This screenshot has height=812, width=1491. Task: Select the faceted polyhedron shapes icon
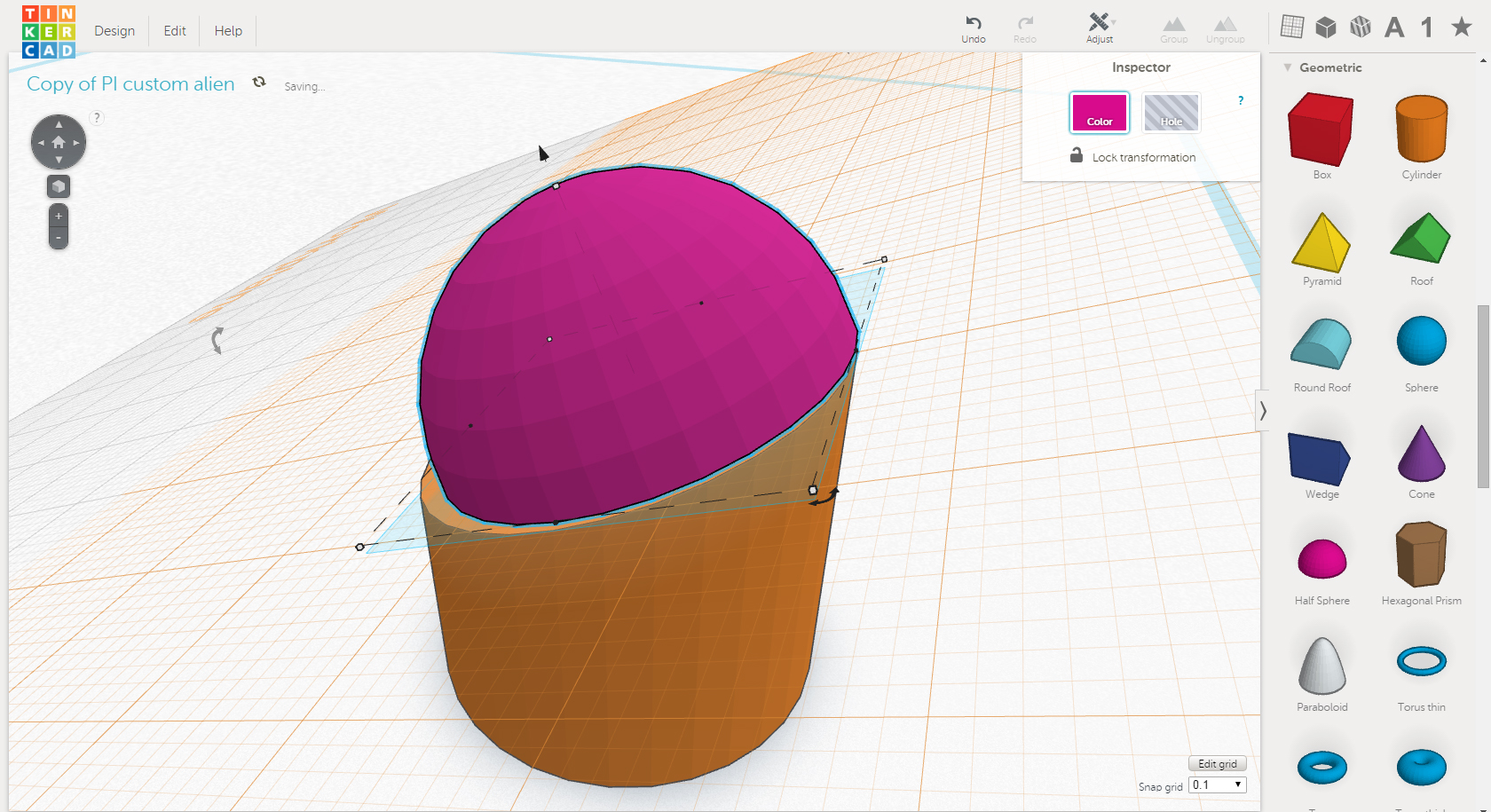[x=1361, y=28]
